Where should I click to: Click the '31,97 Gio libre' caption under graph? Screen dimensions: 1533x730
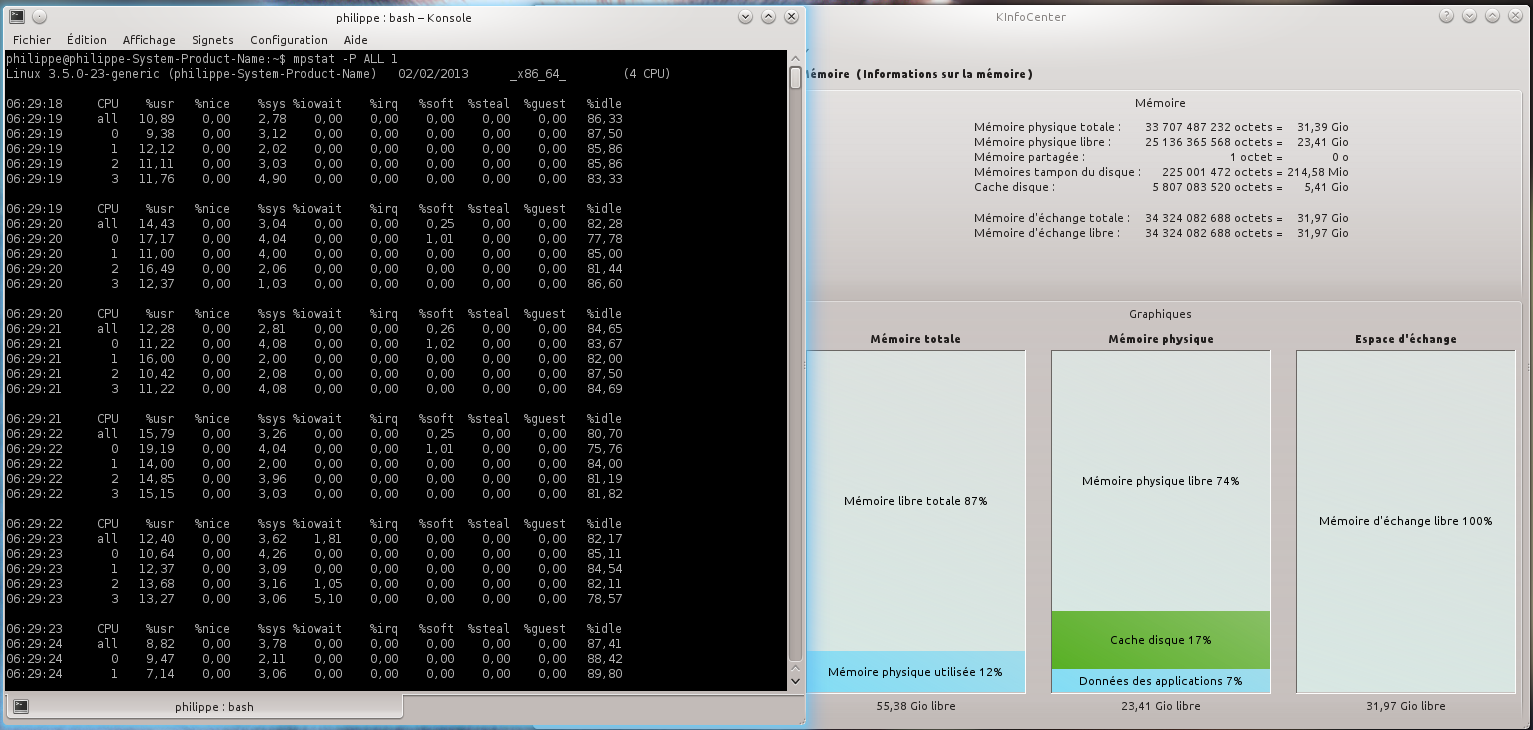pos(1406,706)
